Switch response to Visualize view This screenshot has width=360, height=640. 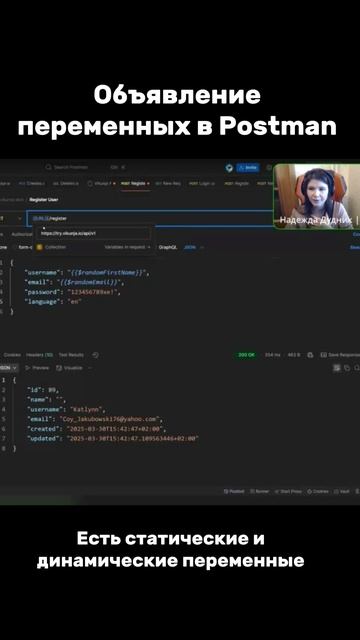coord(69,368)
